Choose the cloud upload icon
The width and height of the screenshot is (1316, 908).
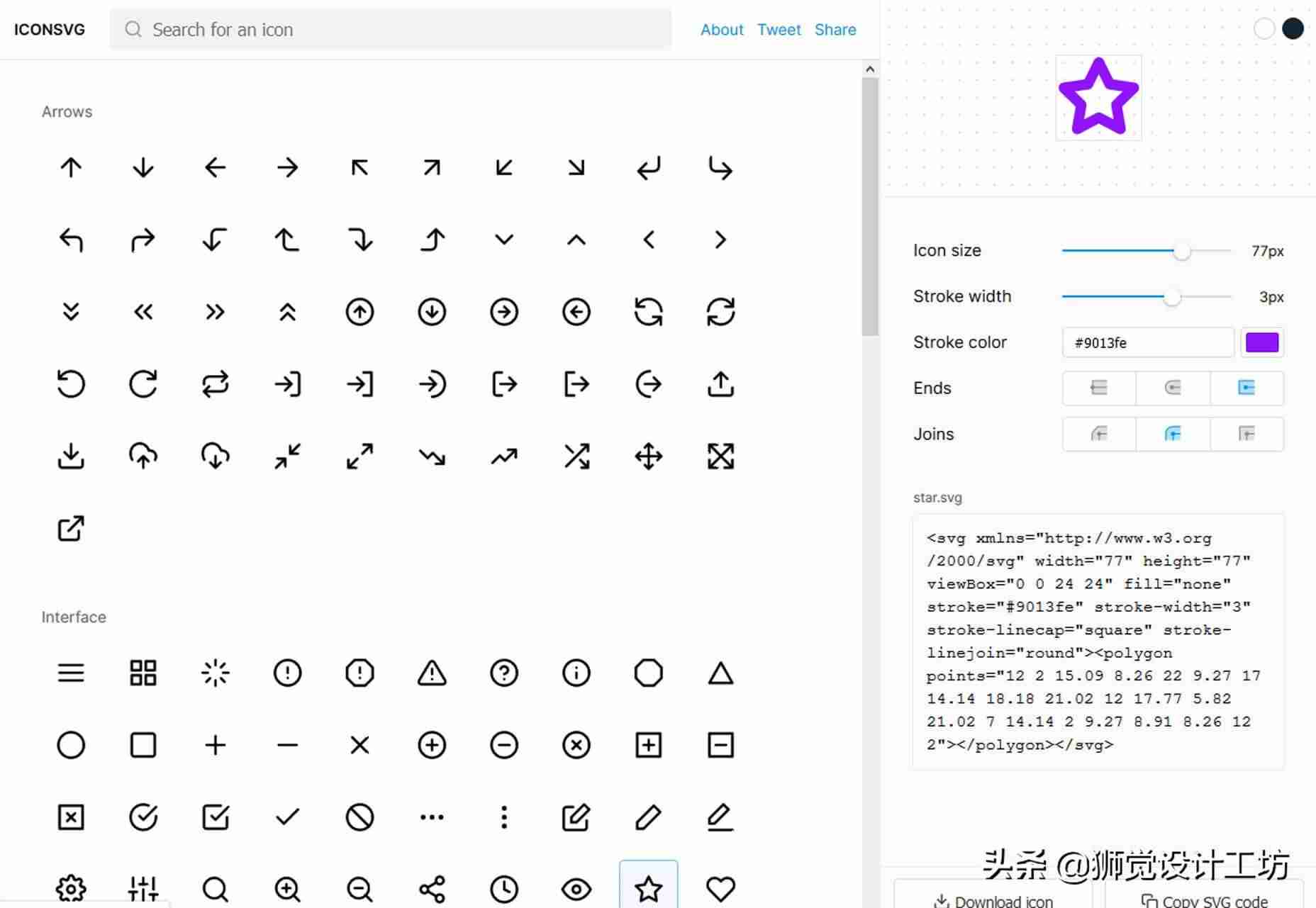[143, 456]
